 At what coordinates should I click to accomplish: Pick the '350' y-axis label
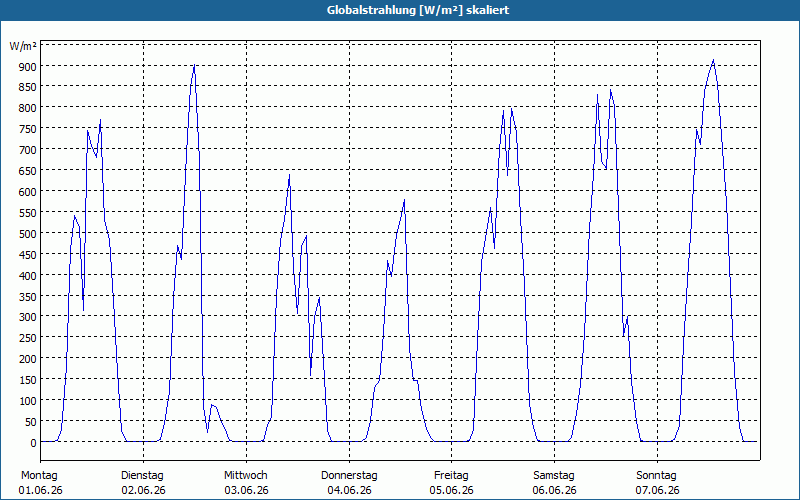pyautogui.click(x=28, y=296)
